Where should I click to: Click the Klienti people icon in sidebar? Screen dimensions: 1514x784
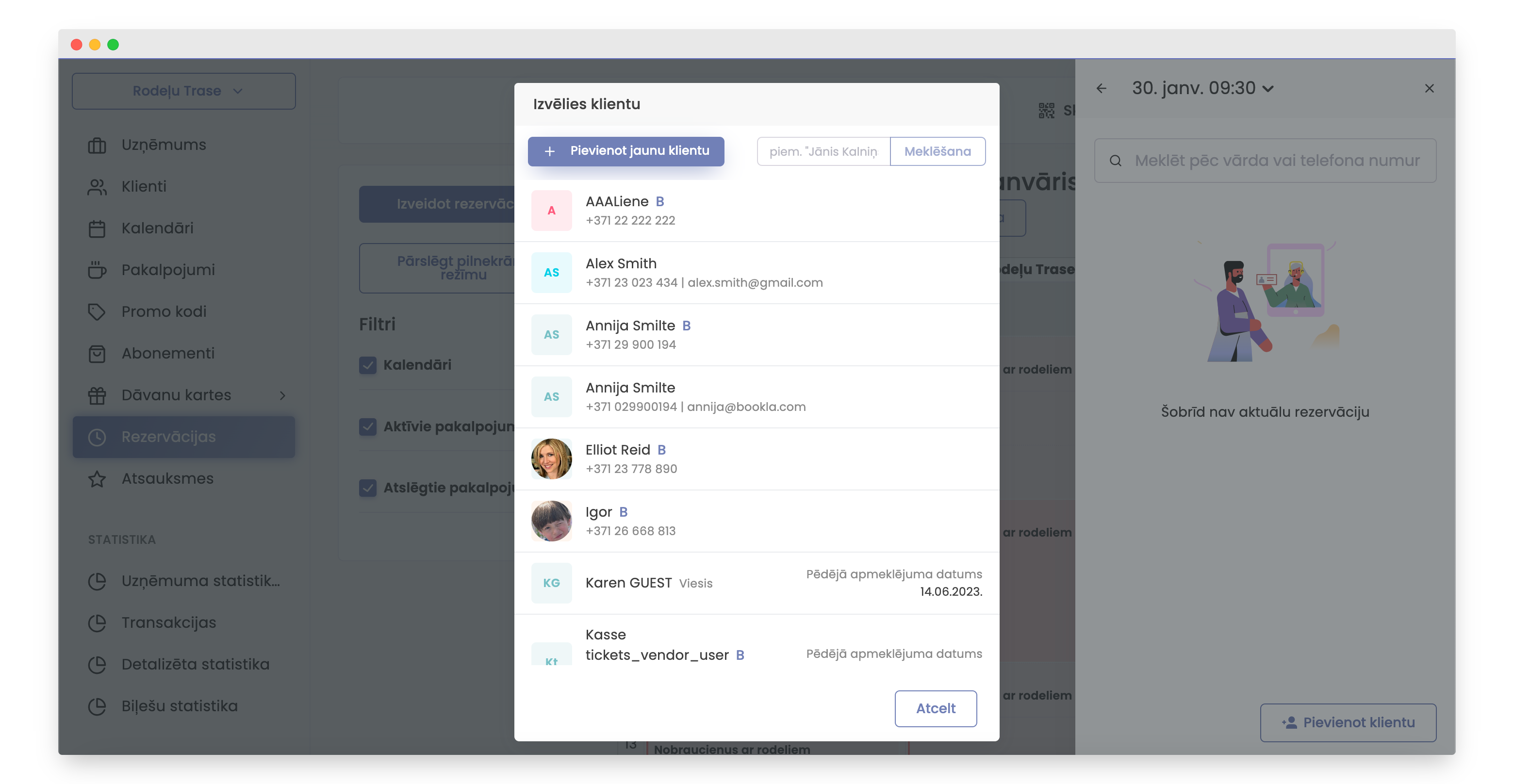97,187
